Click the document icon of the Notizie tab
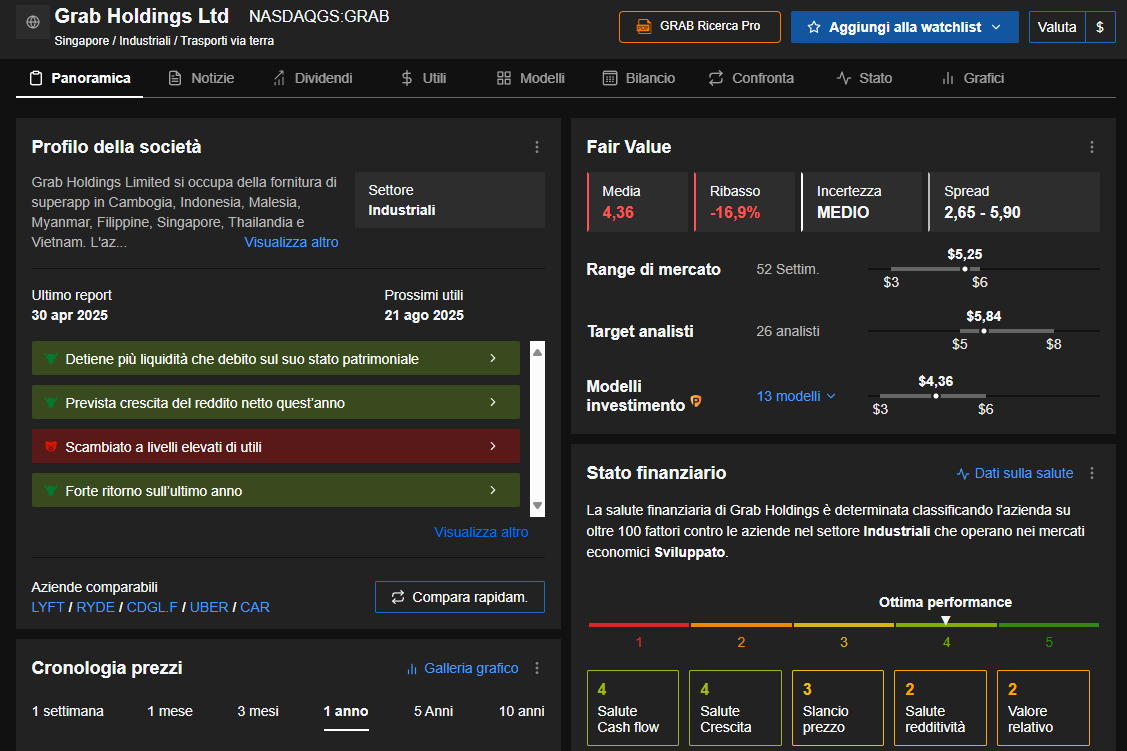The image size is (1127, 751). [x=175, y=78]
